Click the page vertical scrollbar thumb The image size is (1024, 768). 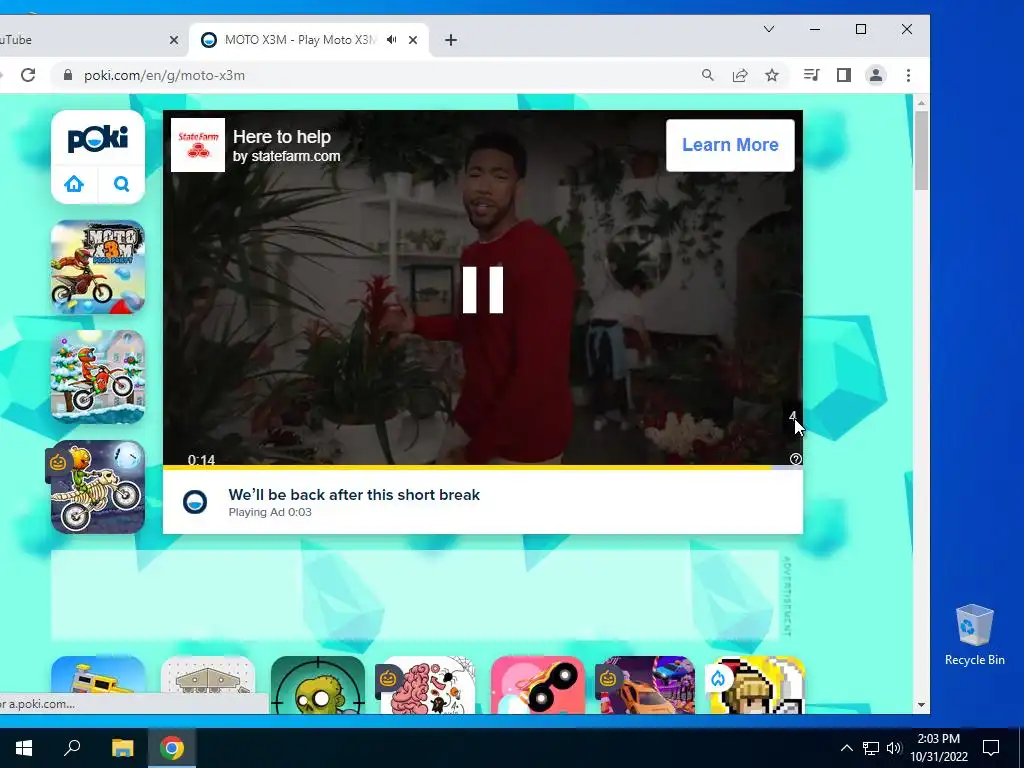[921, 151]
